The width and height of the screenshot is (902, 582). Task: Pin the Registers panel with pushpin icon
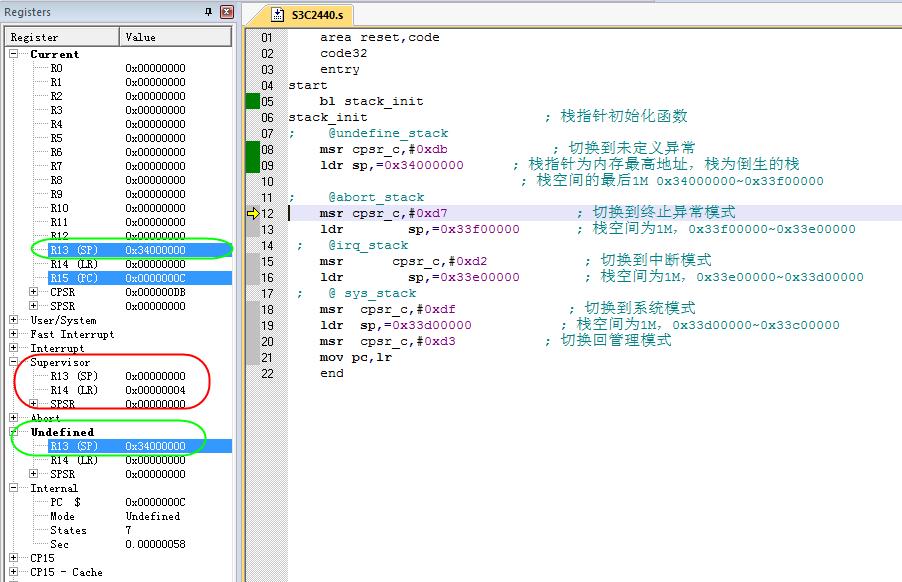coord(208,12)
